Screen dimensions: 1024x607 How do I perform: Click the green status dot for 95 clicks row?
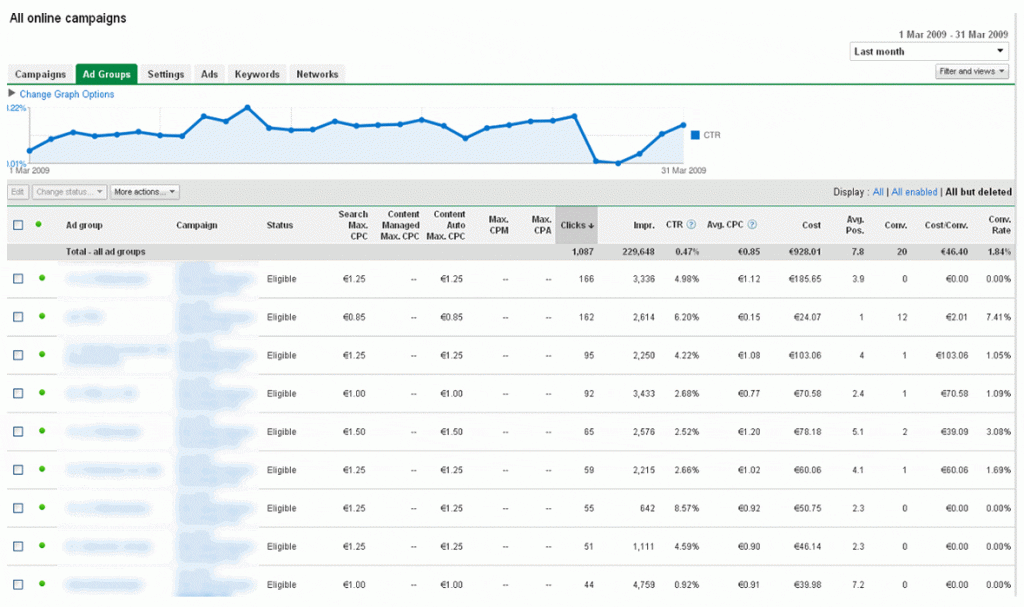coord(42,354)
